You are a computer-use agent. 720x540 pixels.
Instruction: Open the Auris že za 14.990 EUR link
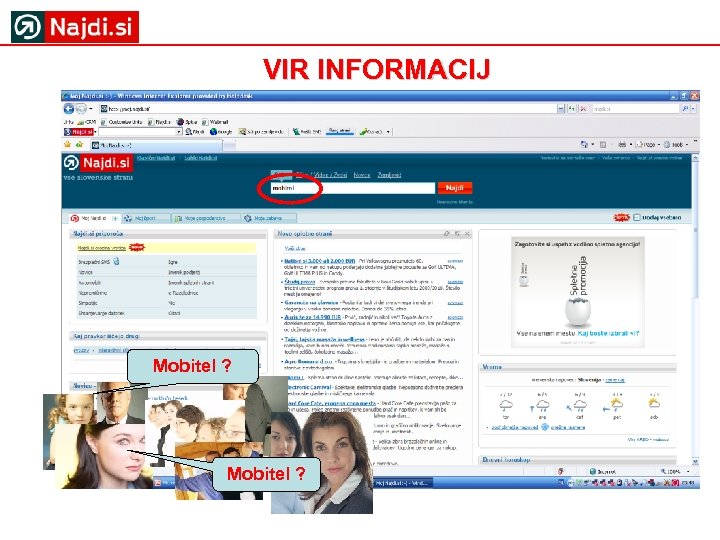point(312,317)
